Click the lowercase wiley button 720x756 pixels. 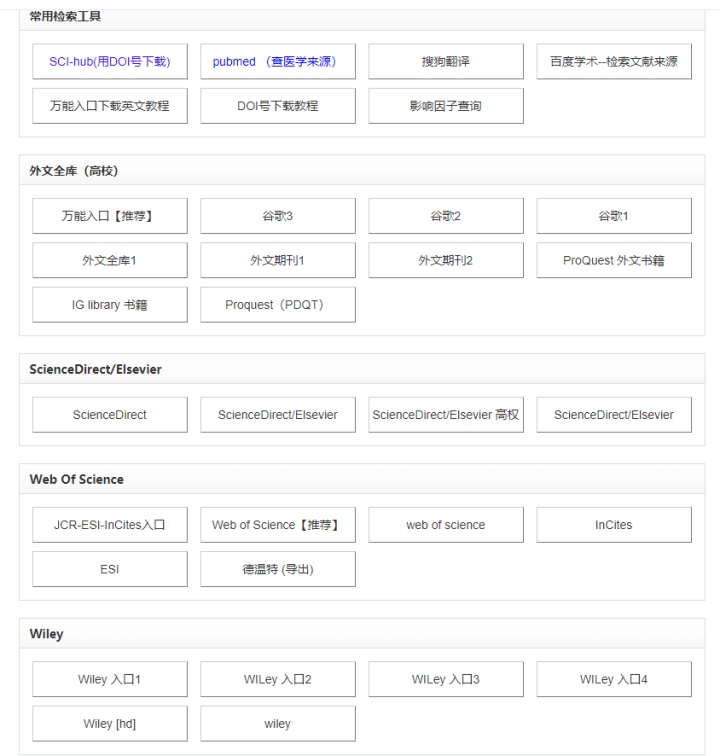click(278, 723)
